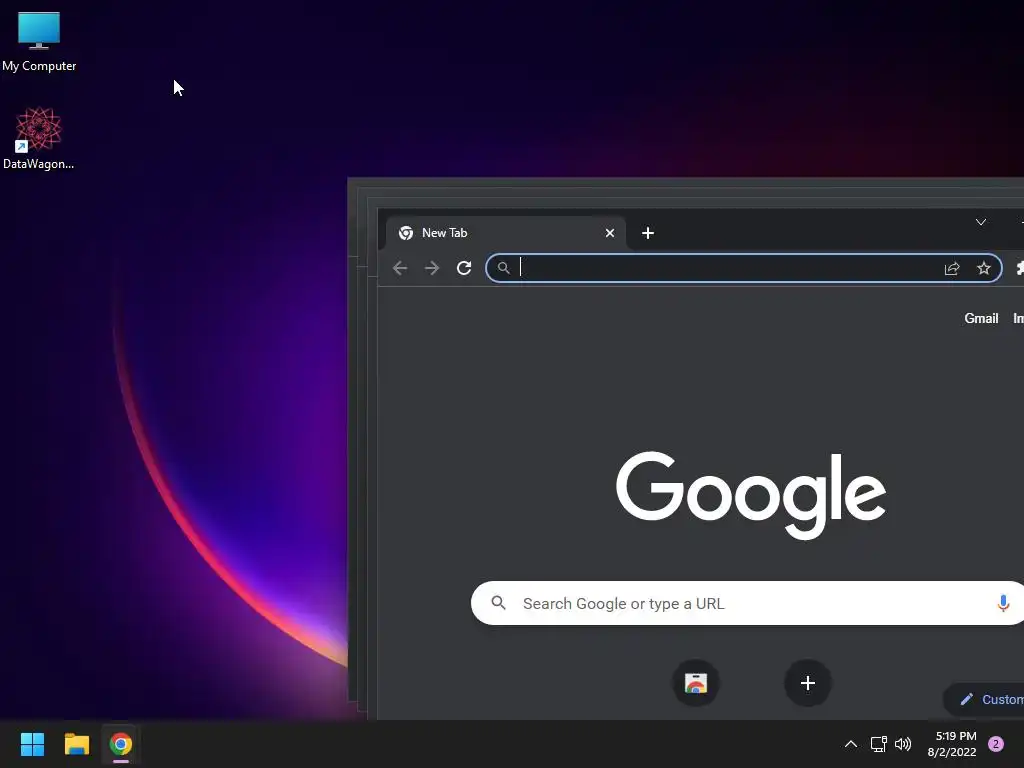
Task: Open volume speaker tray icon
Action: point(903,744)
